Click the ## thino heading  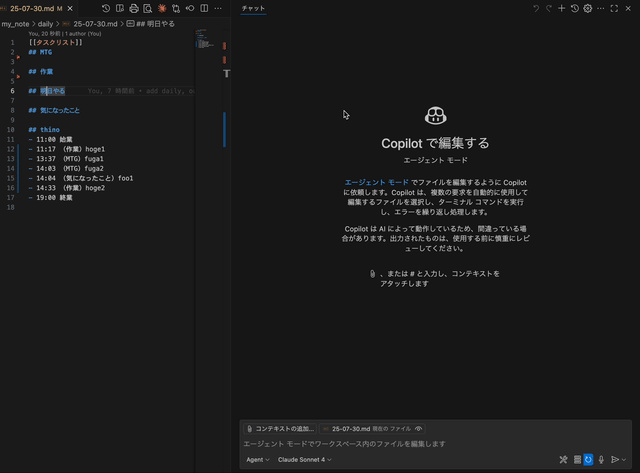pyautogui.click(x=44, y=130)
